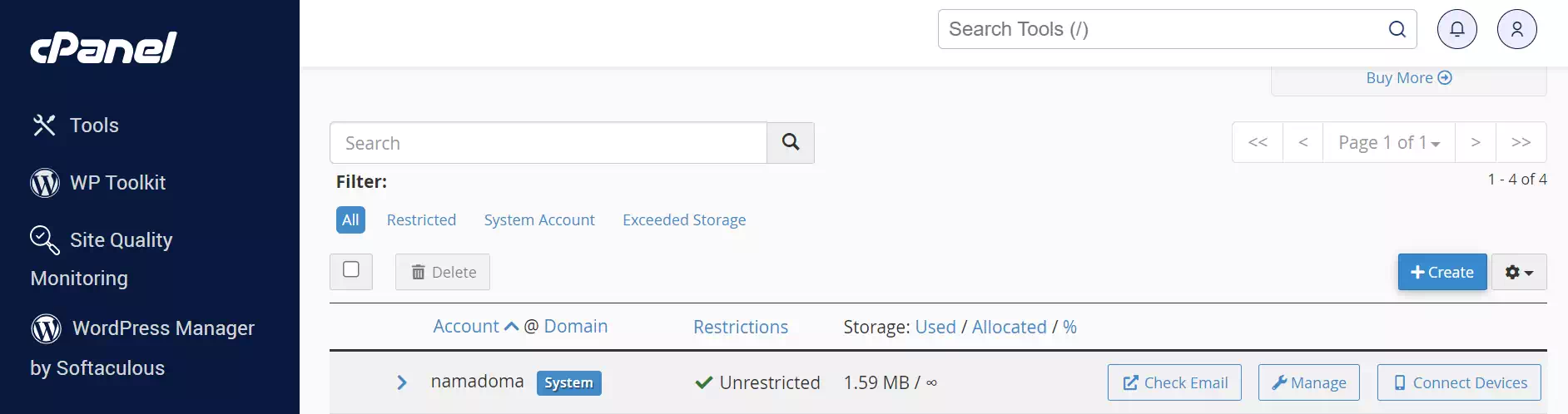Open the Page 1 of 1 dropdown

click(x=1389, y=143)
